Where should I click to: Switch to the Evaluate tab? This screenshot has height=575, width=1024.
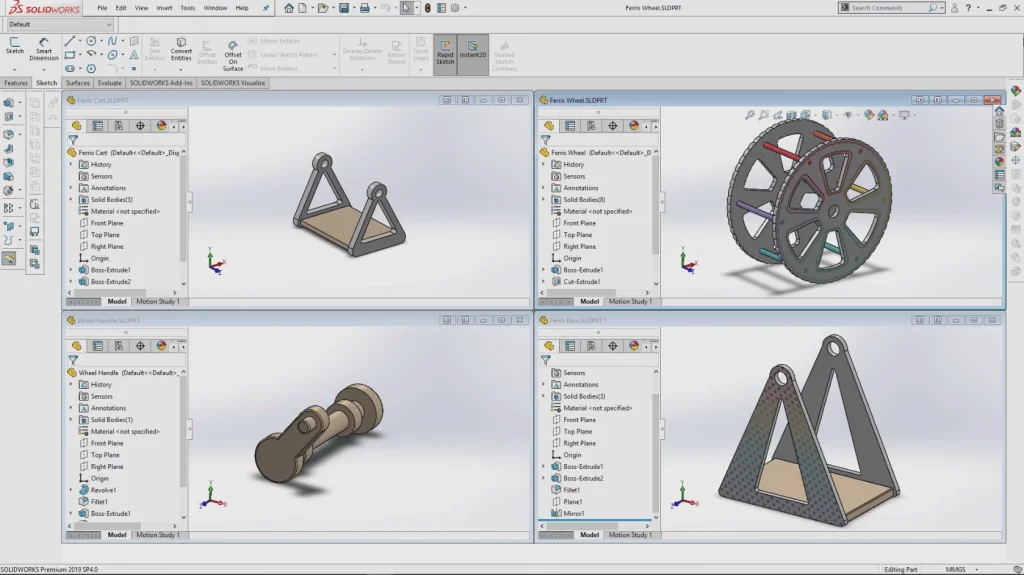[x=110, y=83]
